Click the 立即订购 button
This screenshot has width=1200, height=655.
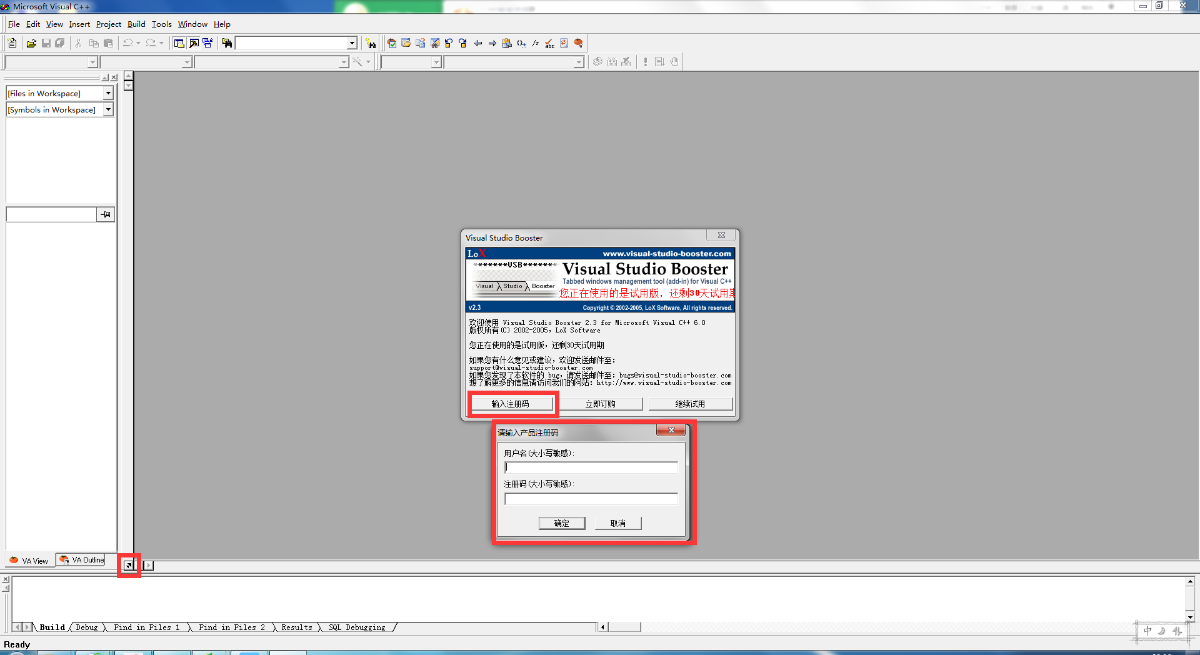pos(600,404)
